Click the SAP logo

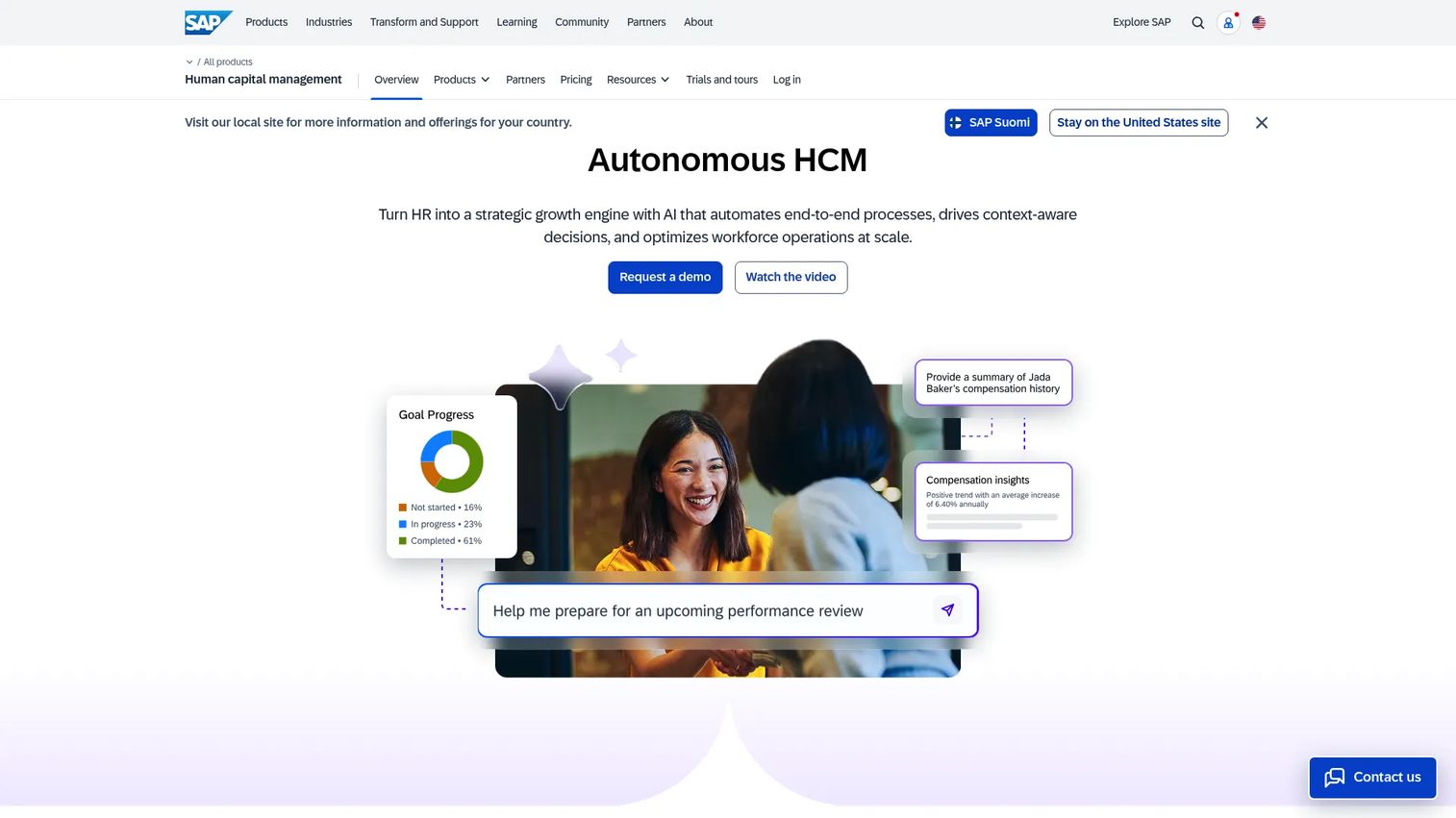point(208,22)
